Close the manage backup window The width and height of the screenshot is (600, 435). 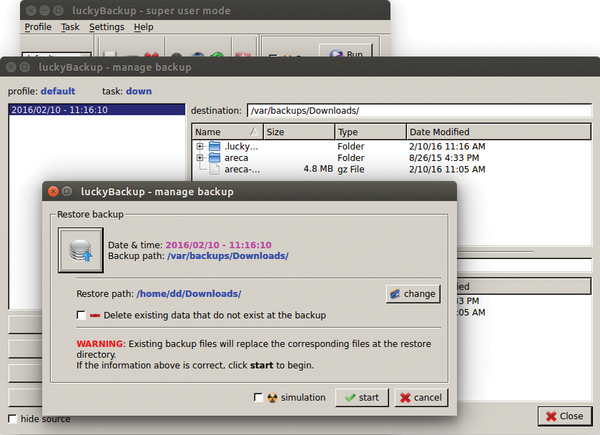565,416
